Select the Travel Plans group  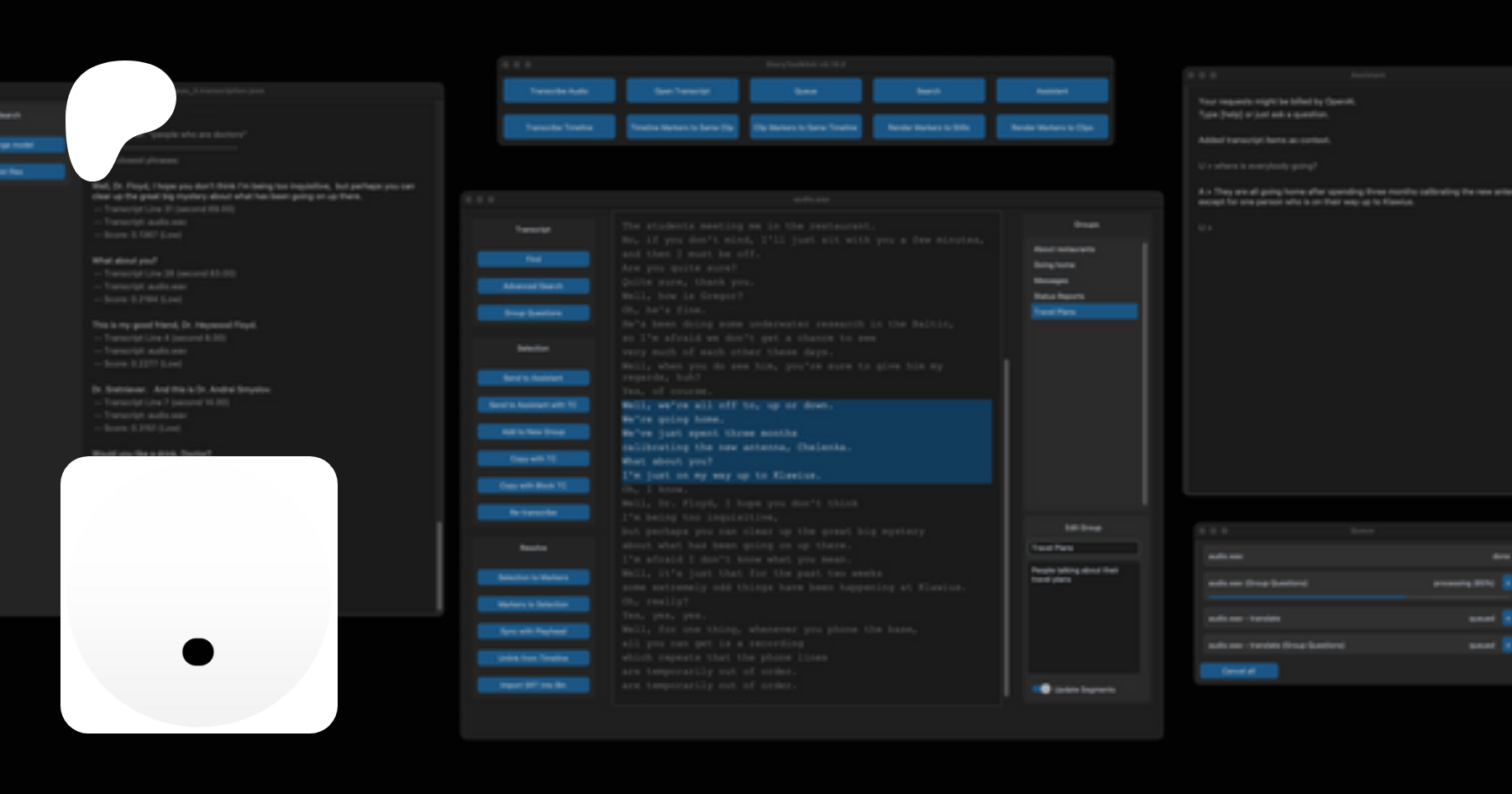pos(1084,312)
